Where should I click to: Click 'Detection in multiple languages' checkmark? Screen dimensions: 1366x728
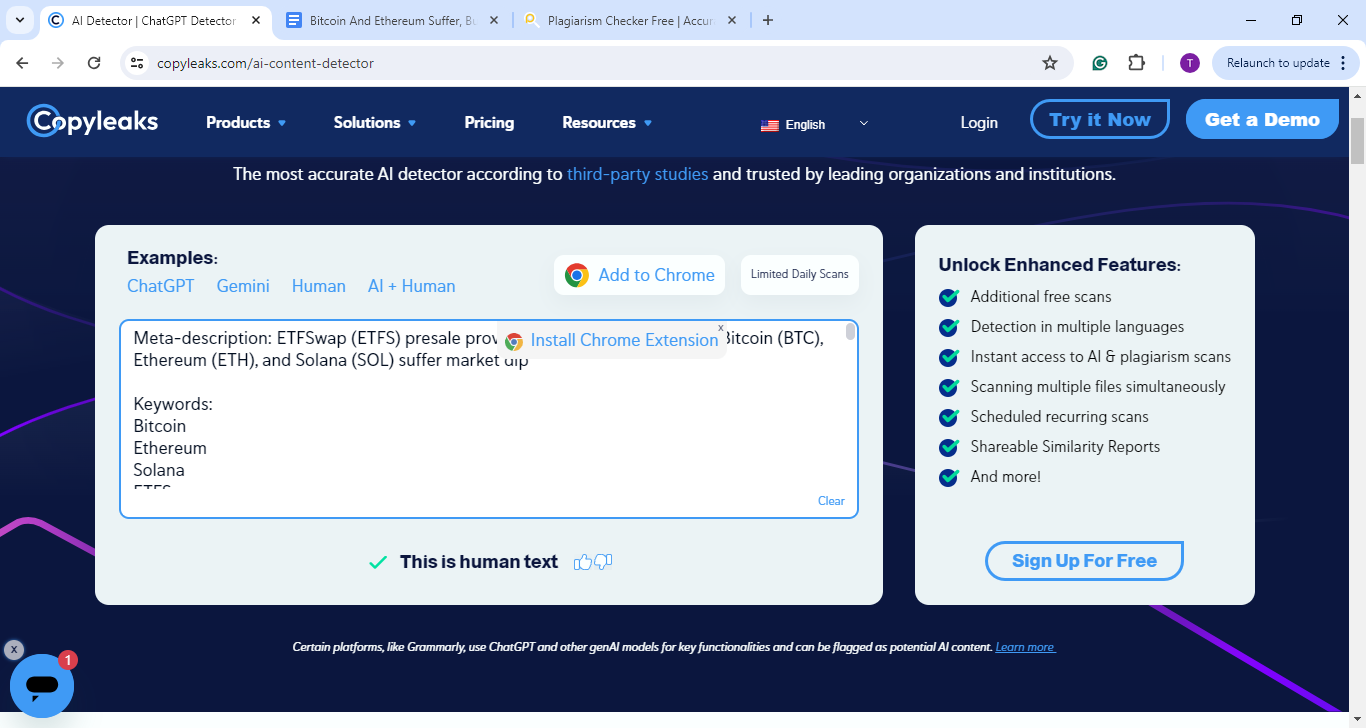point(949,327)
